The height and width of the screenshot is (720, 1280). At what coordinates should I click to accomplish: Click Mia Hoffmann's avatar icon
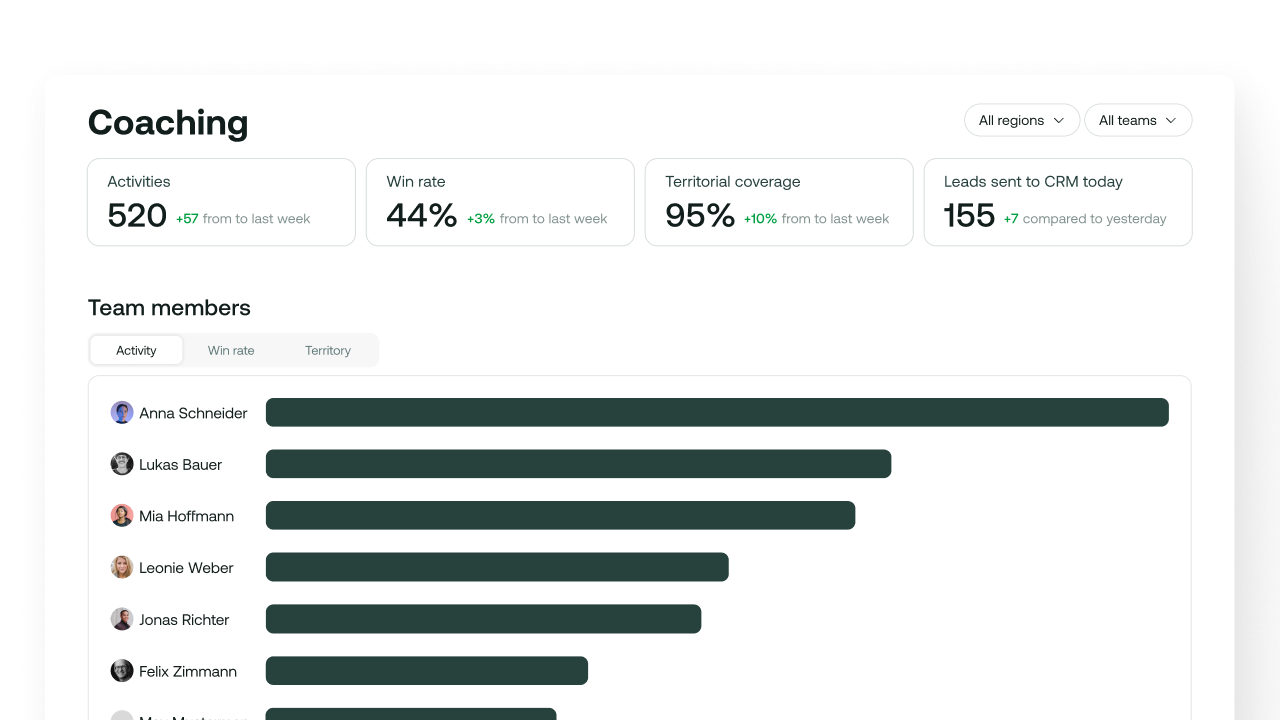coord(122,516)
